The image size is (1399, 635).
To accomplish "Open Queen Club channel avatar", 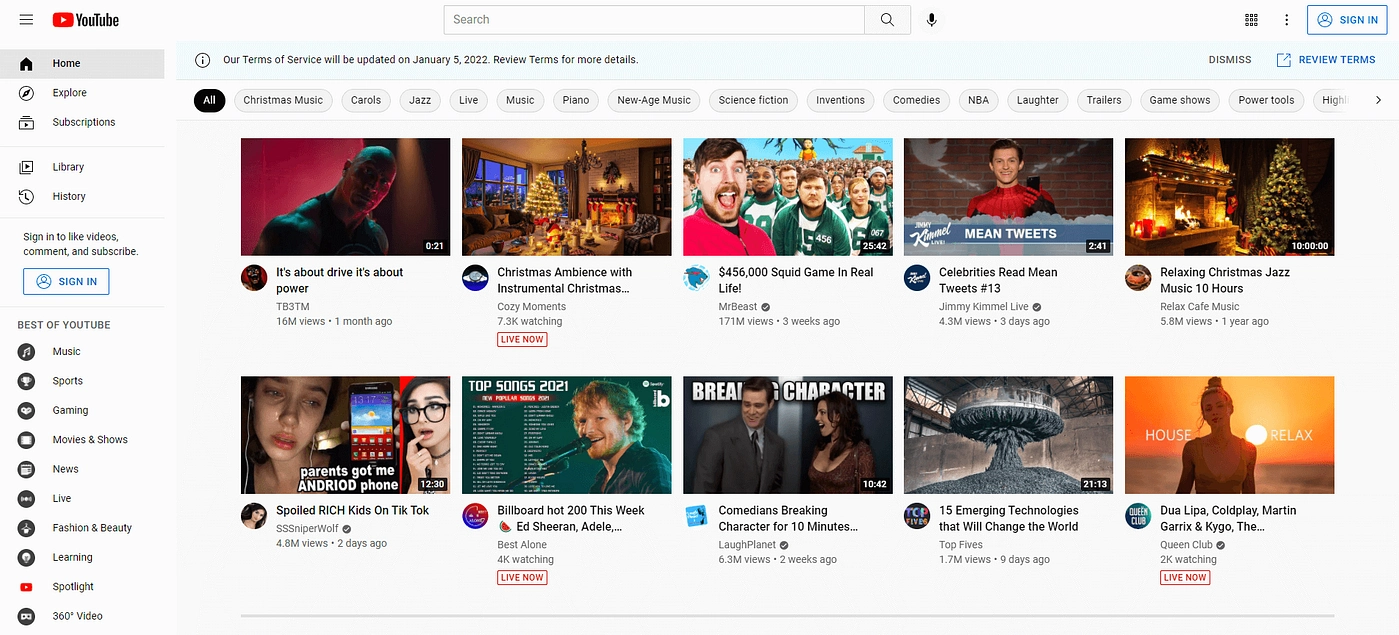I will [x=1138, y=516].
